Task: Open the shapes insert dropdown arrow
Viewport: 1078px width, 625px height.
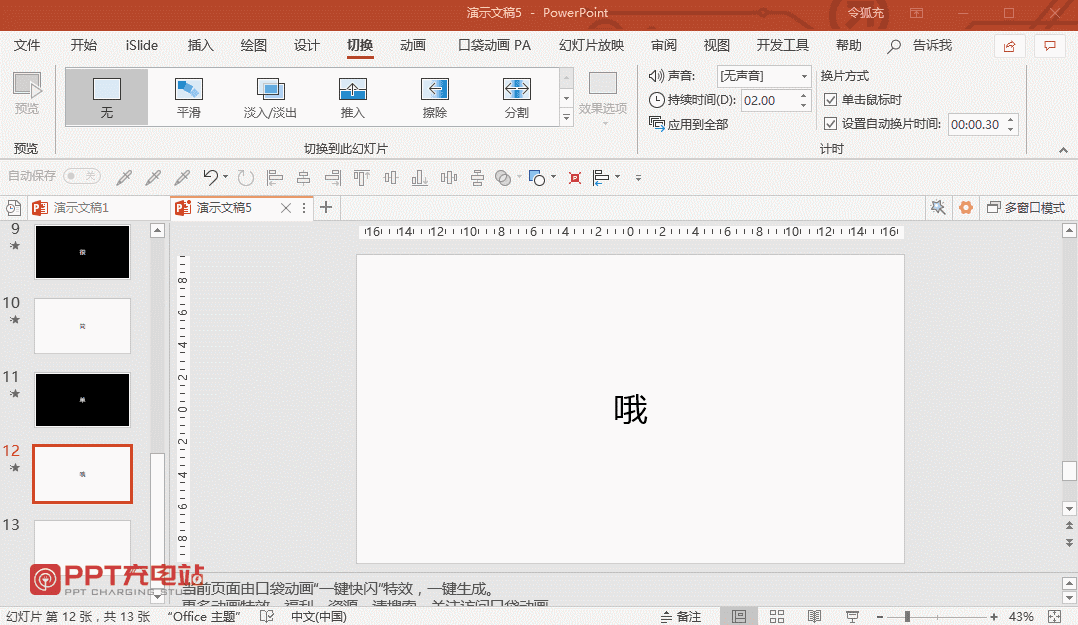Action: coord(553,177)
